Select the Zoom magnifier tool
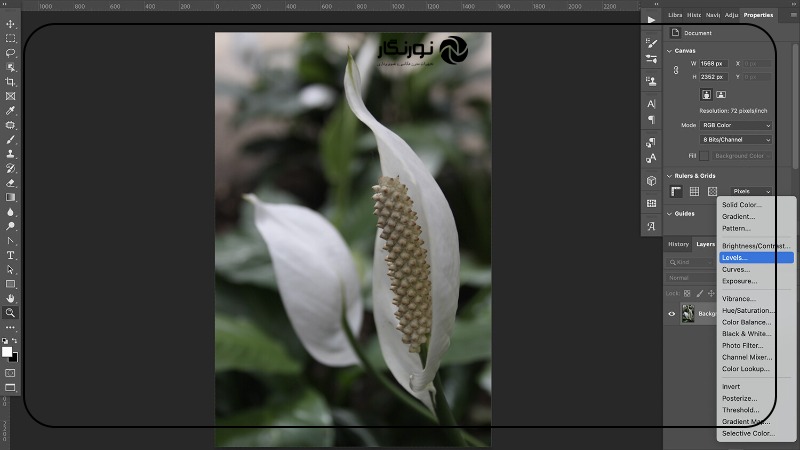 [x=11, y=313]
